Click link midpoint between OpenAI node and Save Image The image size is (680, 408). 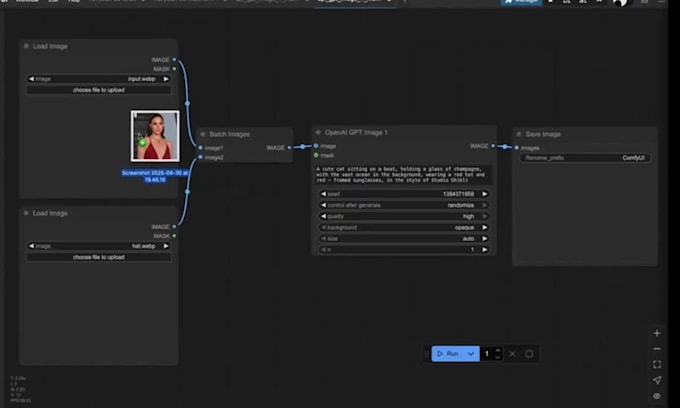pos(504,147)
